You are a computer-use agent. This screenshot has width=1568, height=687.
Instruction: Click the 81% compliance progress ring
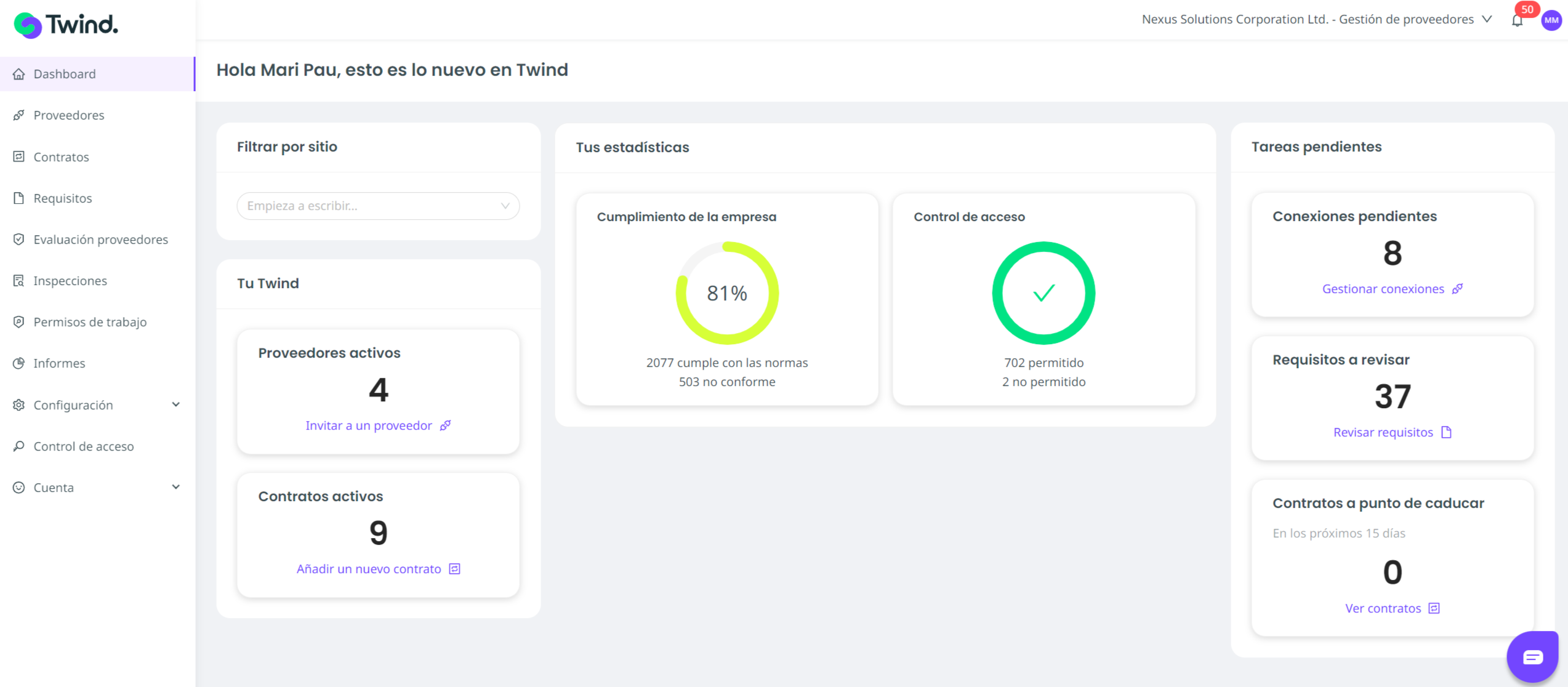[726, 293]
